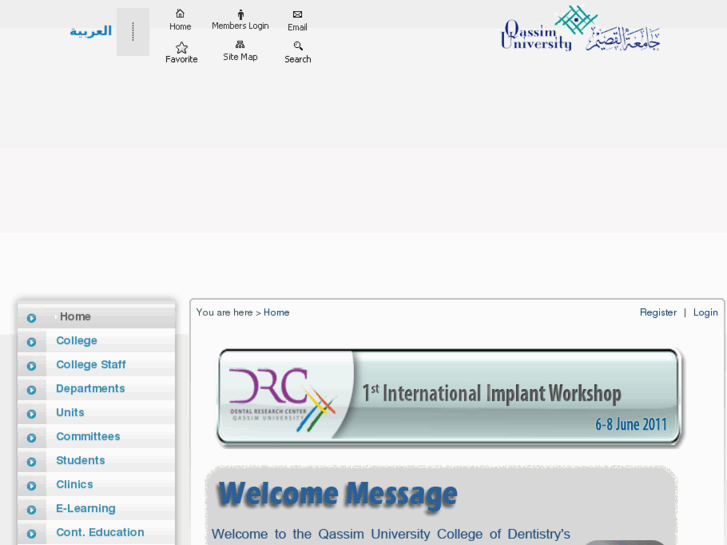Click the arrow bullet beside Clinics

31,486
